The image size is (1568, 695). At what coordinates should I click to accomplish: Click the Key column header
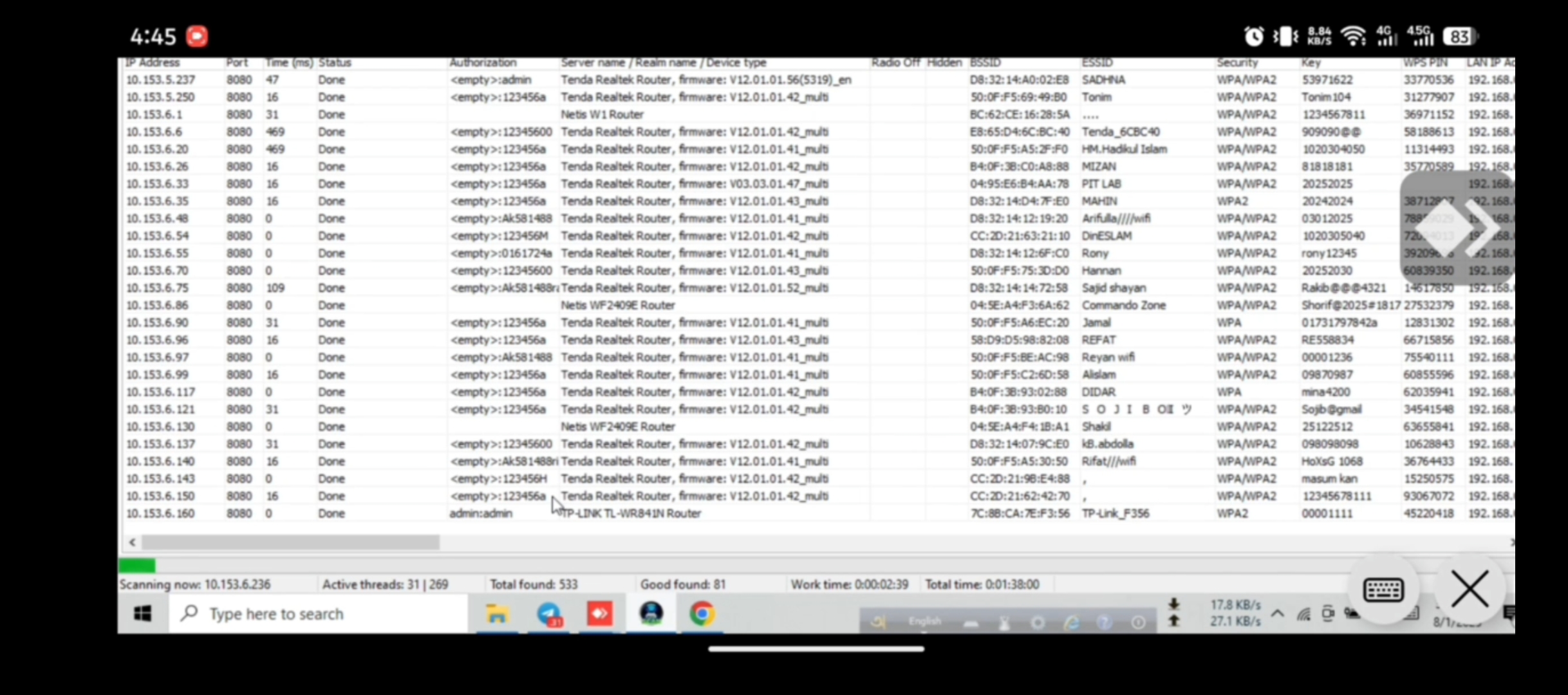pos(1311,62)
